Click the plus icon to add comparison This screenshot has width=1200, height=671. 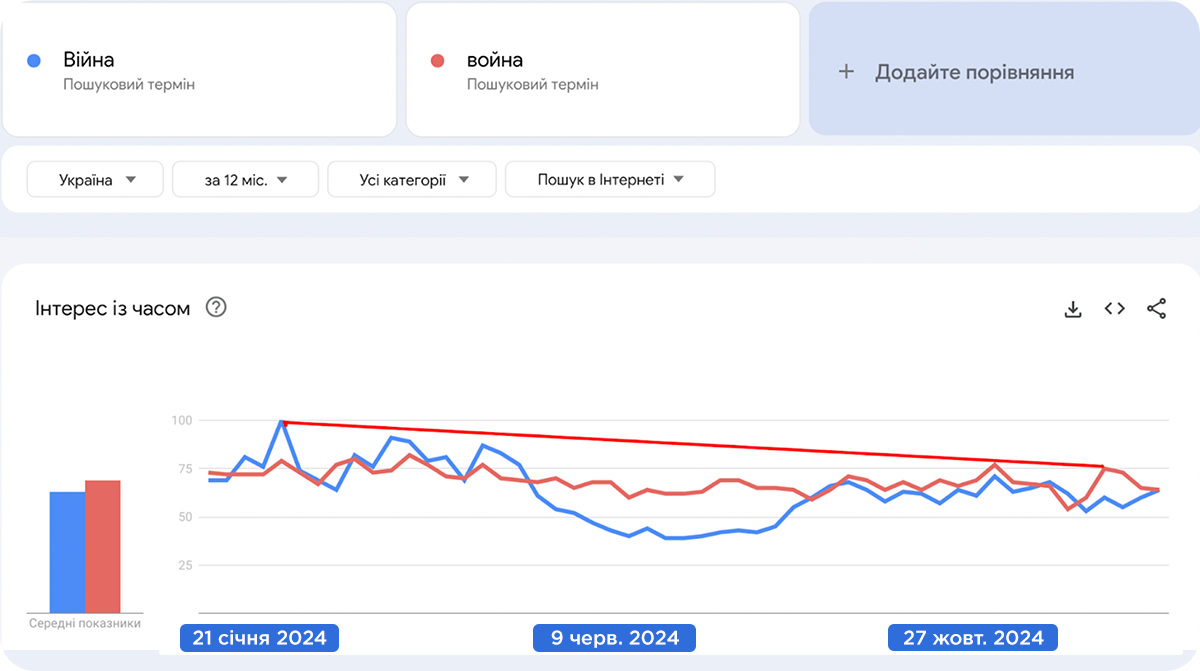click(x=847, y=72)
